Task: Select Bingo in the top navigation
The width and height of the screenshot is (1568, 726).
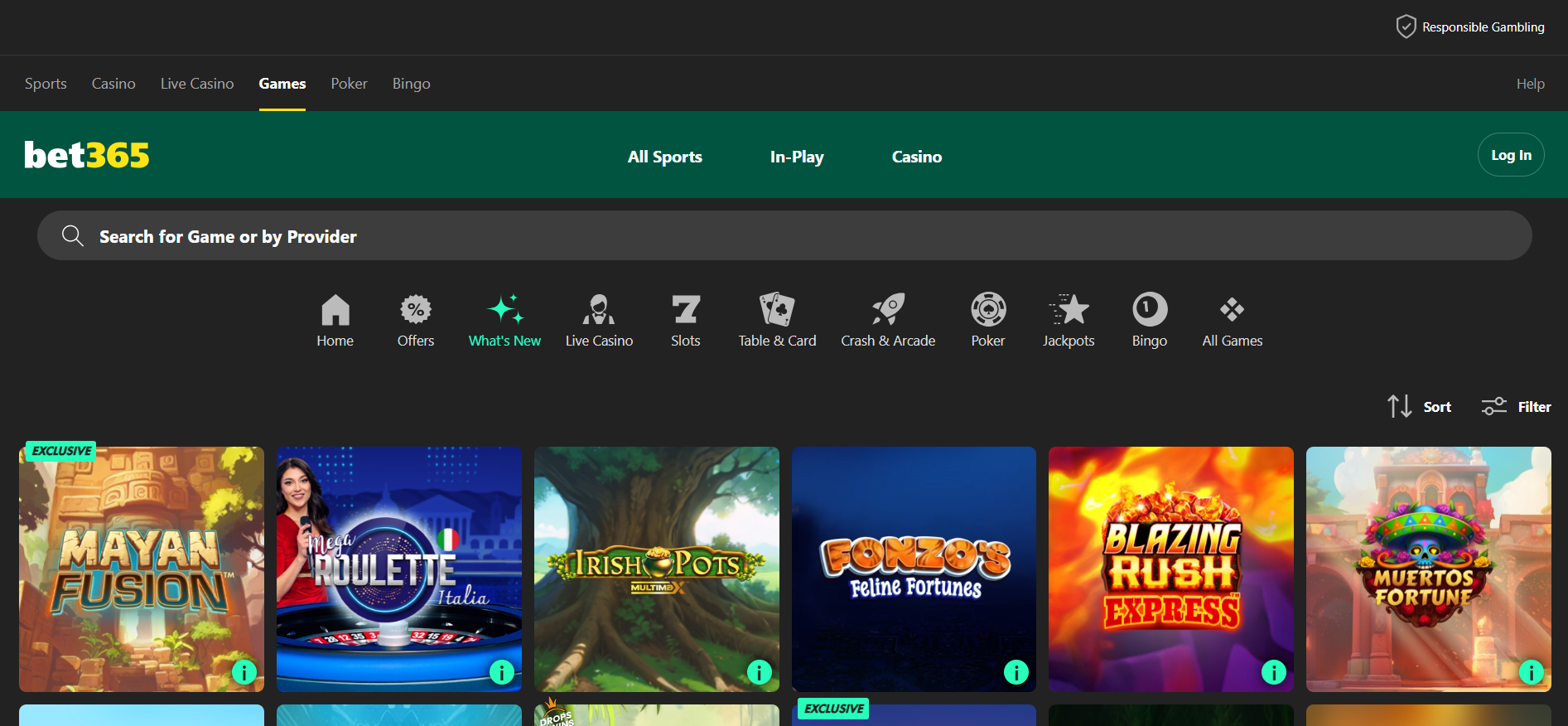Action: tap(411, 84)
